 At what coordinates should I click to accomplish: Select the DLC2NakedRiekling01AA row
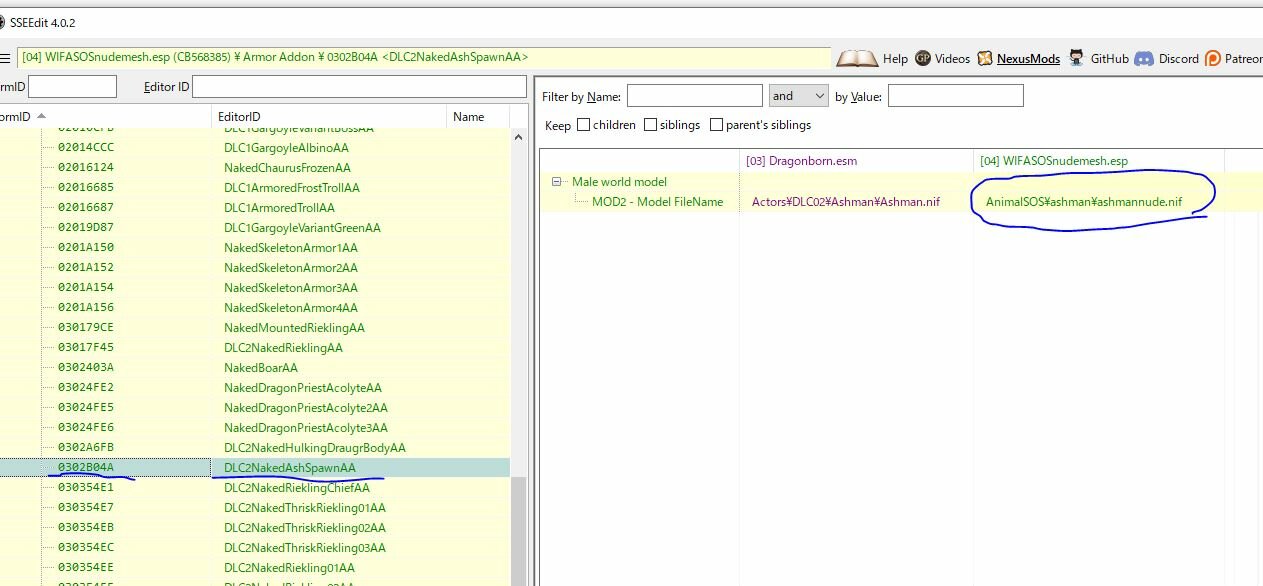(255, 568)
